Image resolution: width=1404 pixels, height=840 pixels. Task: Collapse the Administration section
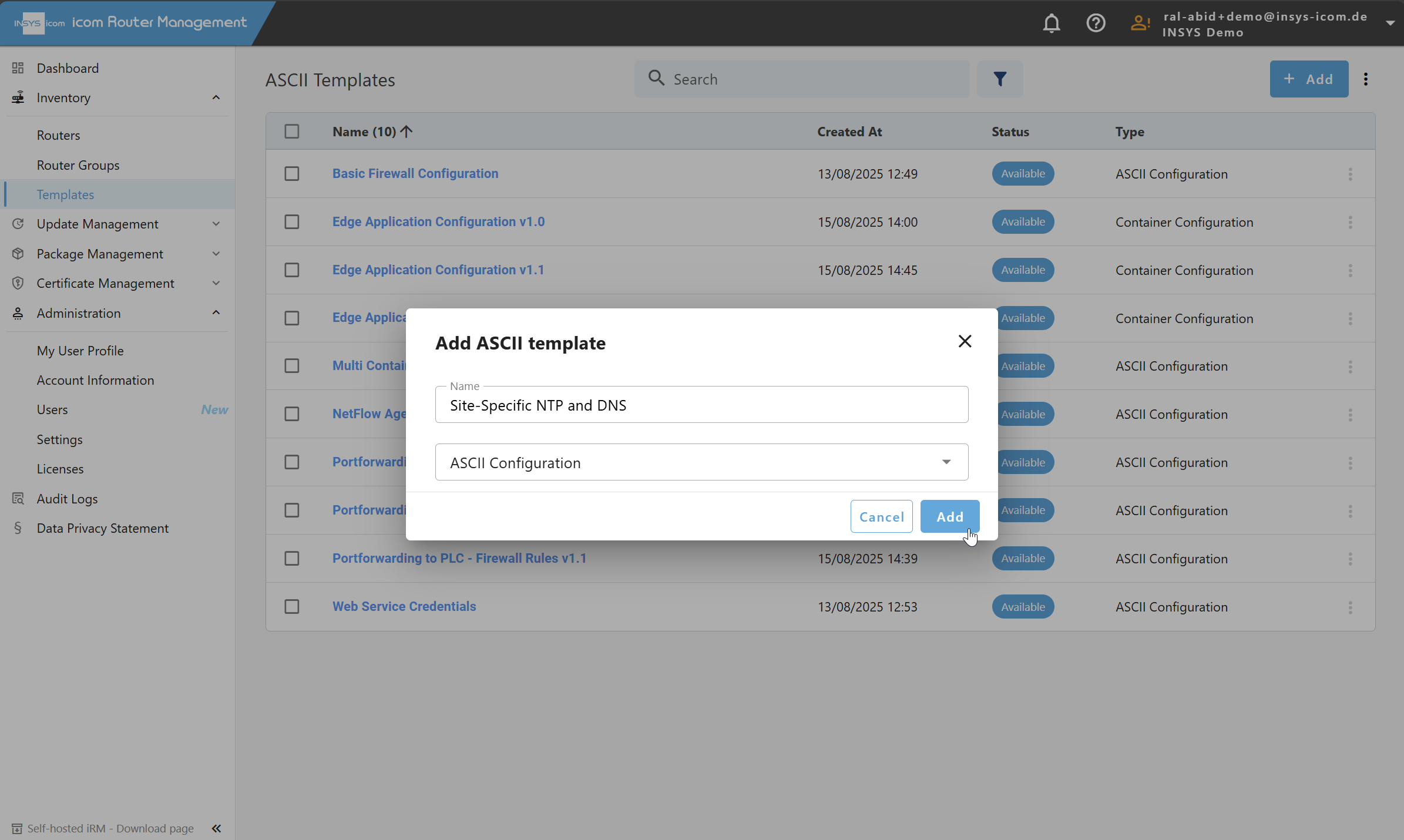pyautogui.click(x=216, y=313)
